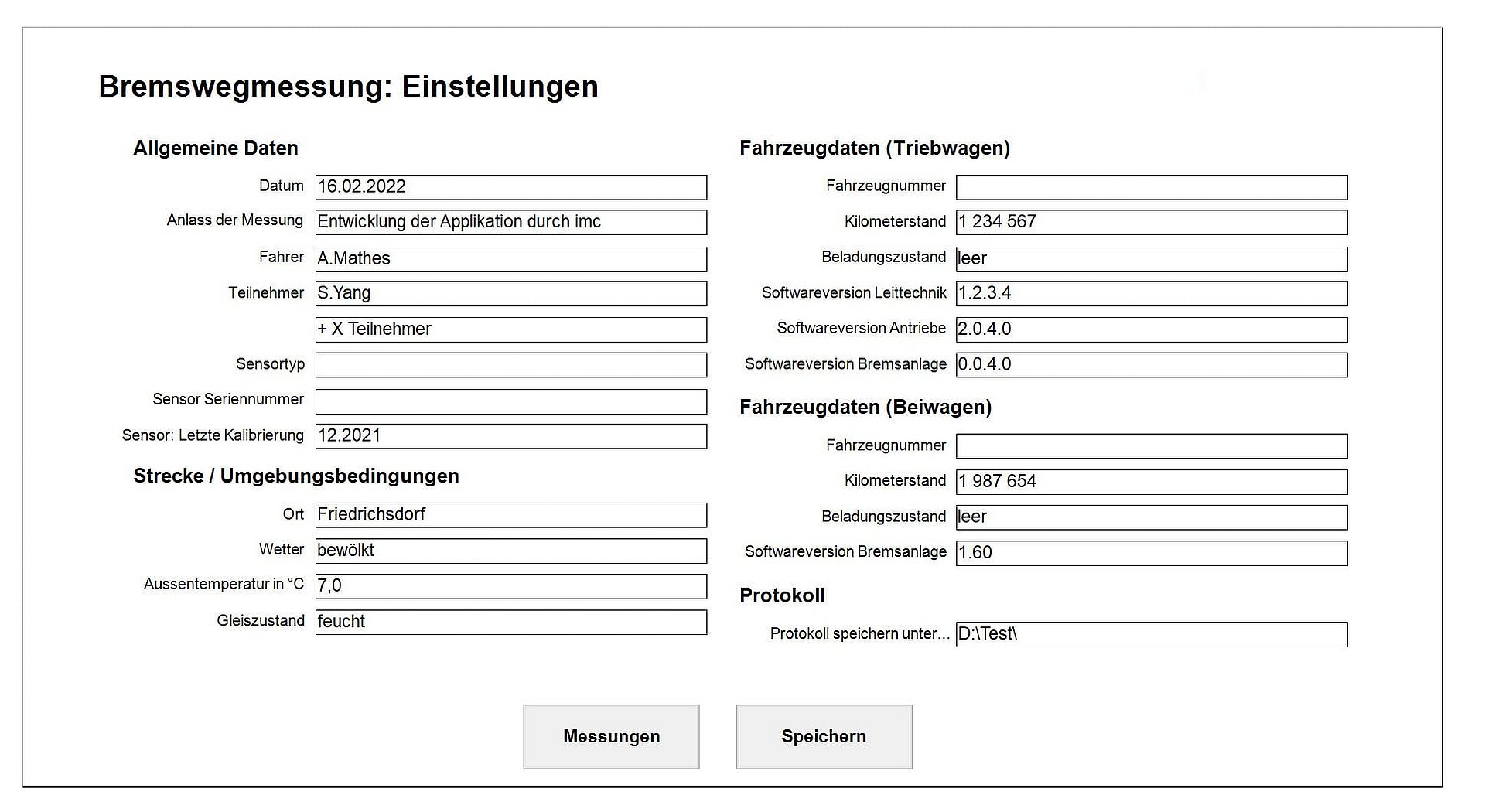Click the Softwareversion Leittechnik field
The width and height of the screenshot is (1485, 812).
(x=1152, y=293)
